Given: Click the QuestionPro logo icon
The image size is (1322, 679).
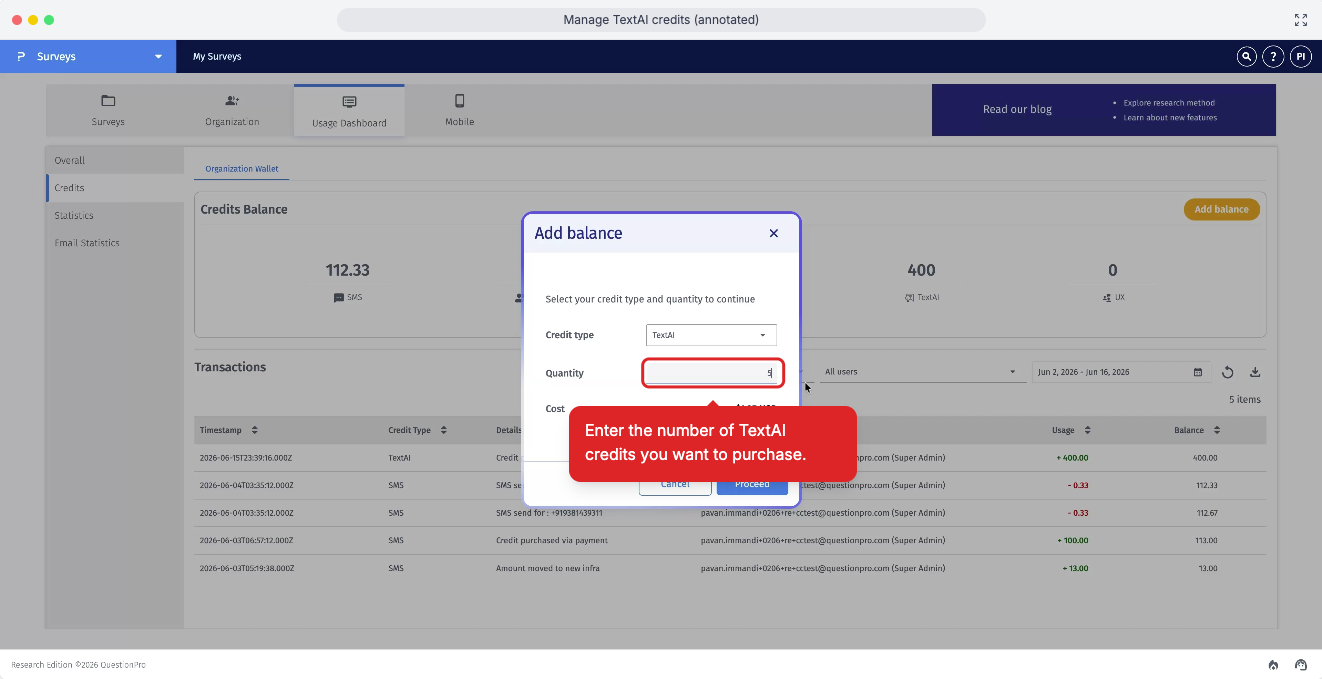Looking at the screenshot, I should pos(21,57).
